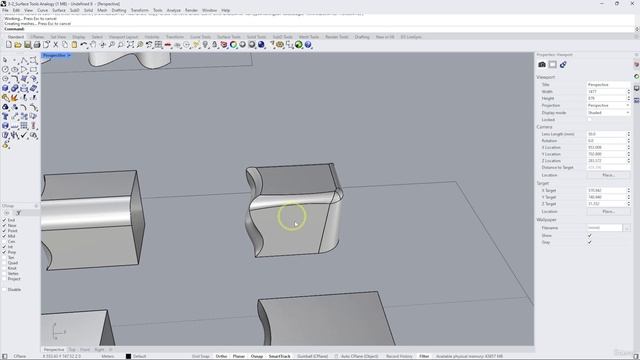Click the rectangle viewport icon in Properties panel
The width and height of the screenshot is (640, 360).
[552, 64]
